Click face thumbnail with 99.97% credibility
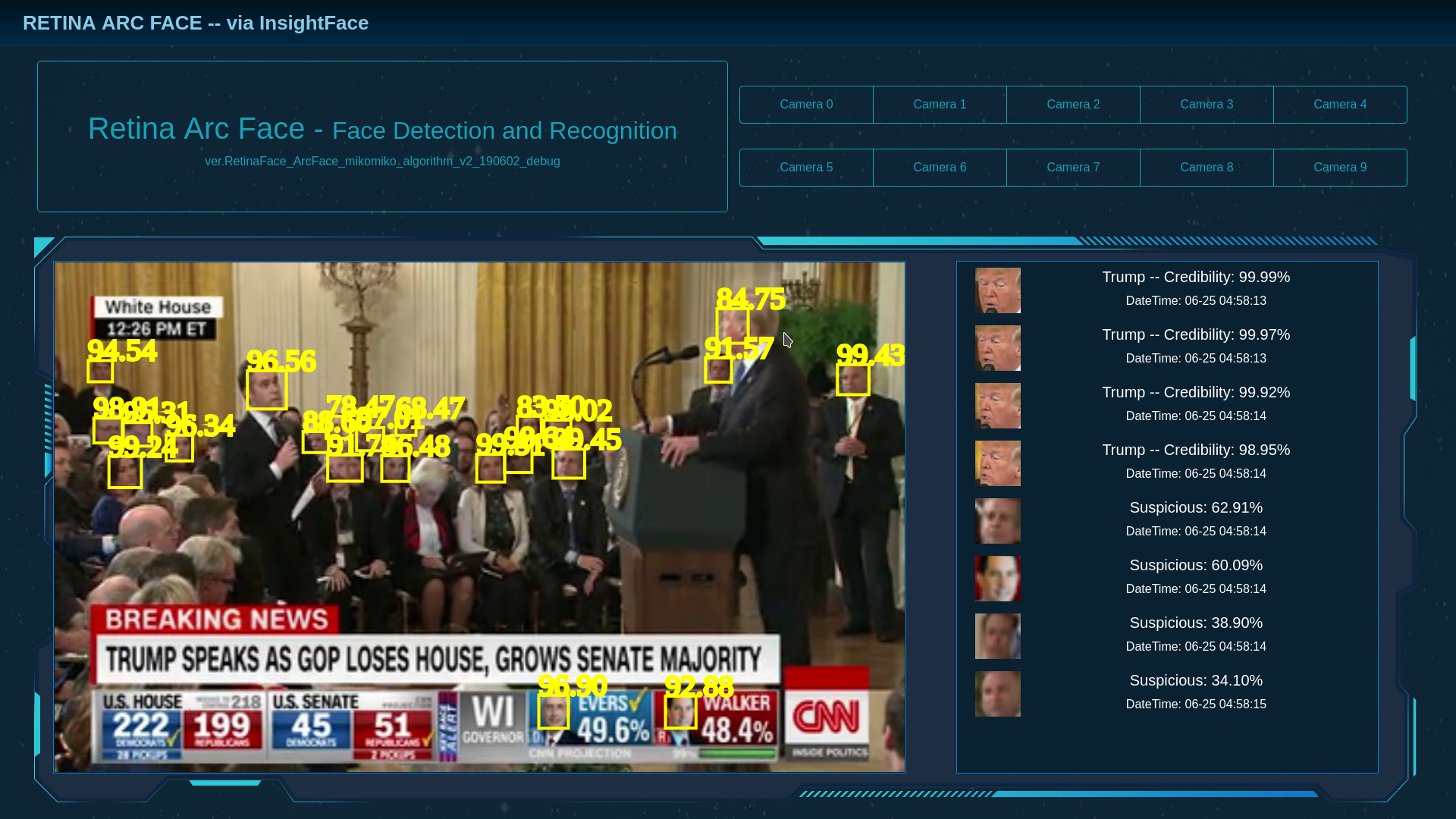The height and width of the screenshot is (819, 1456). click(x=997, y=348)
